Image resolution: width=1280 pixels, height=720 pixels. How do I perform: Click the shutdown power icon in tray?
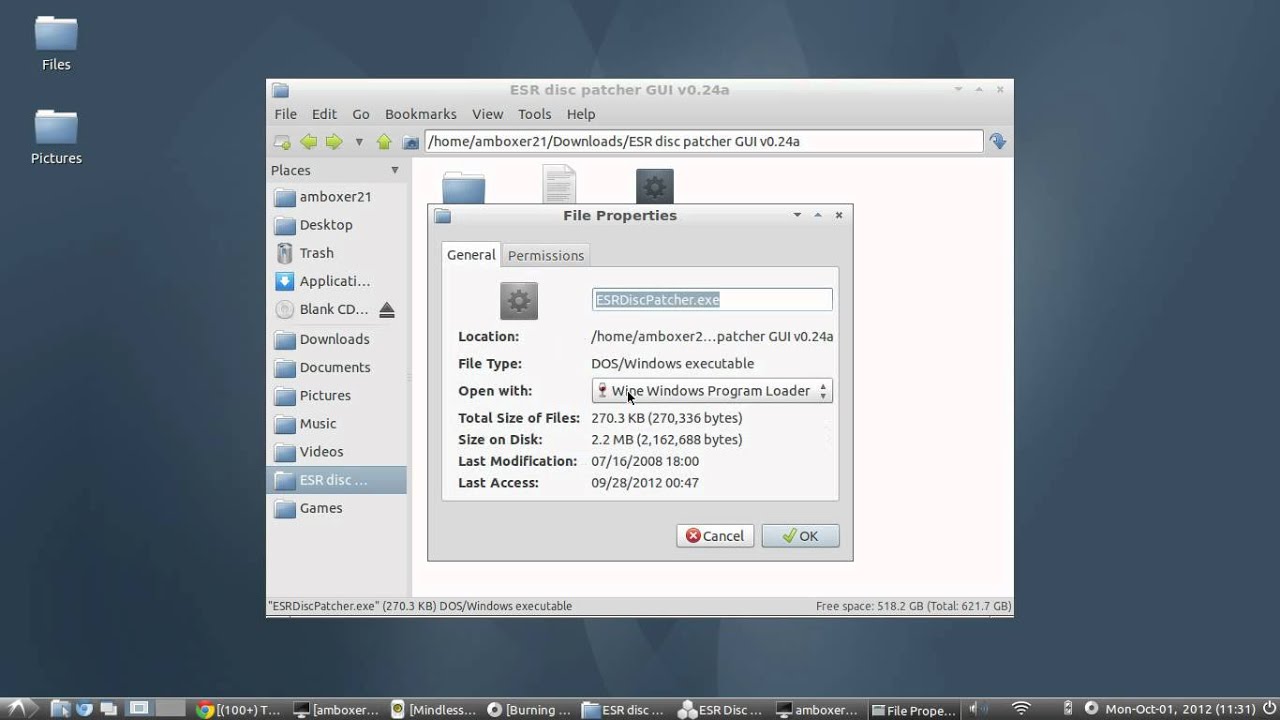(1267, 709)
